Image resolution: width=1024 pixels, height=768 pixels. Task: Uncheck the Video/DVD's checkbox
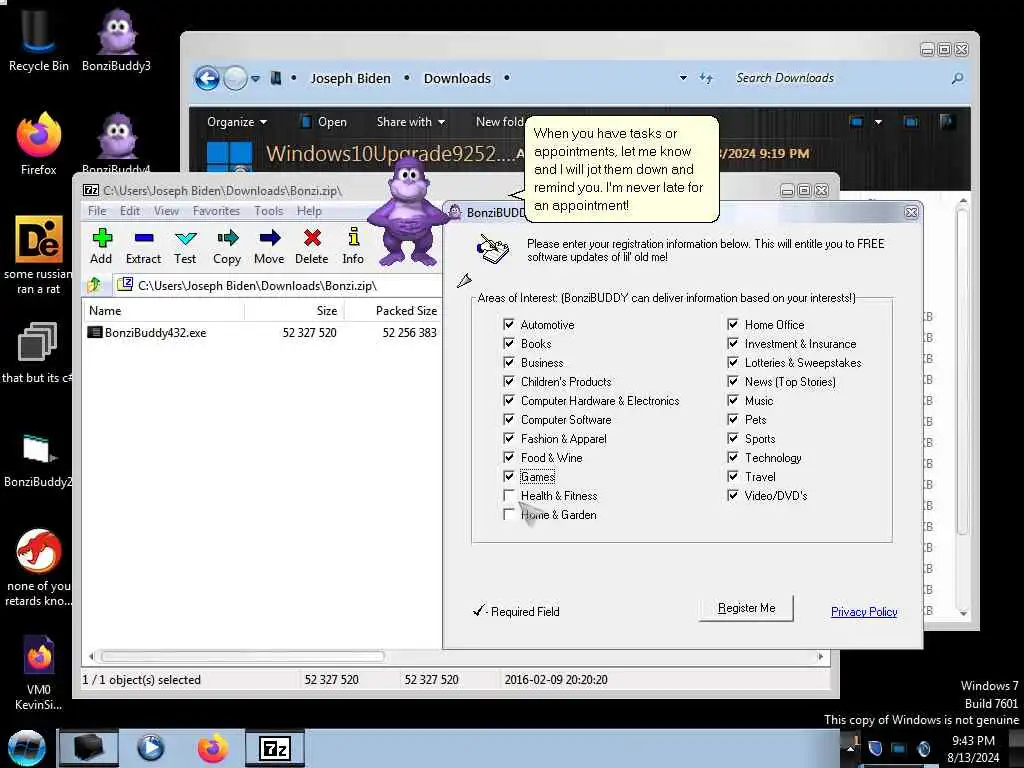point(733,495)
